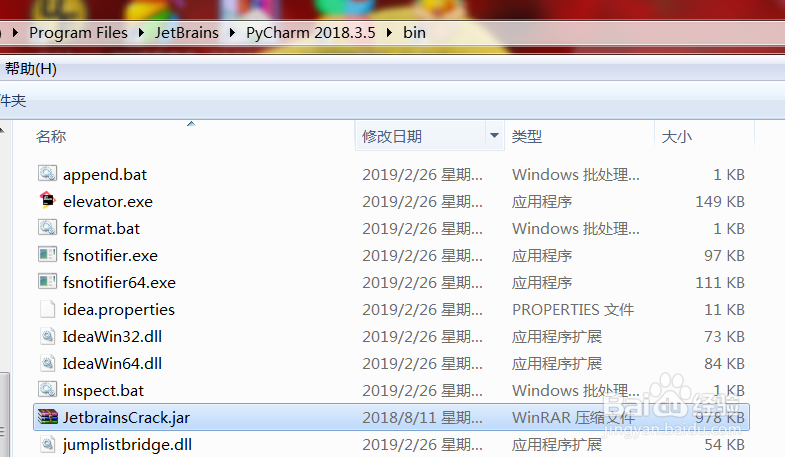Expand the arrow before Program Files
Screen dimensions: 785x457
16,33
